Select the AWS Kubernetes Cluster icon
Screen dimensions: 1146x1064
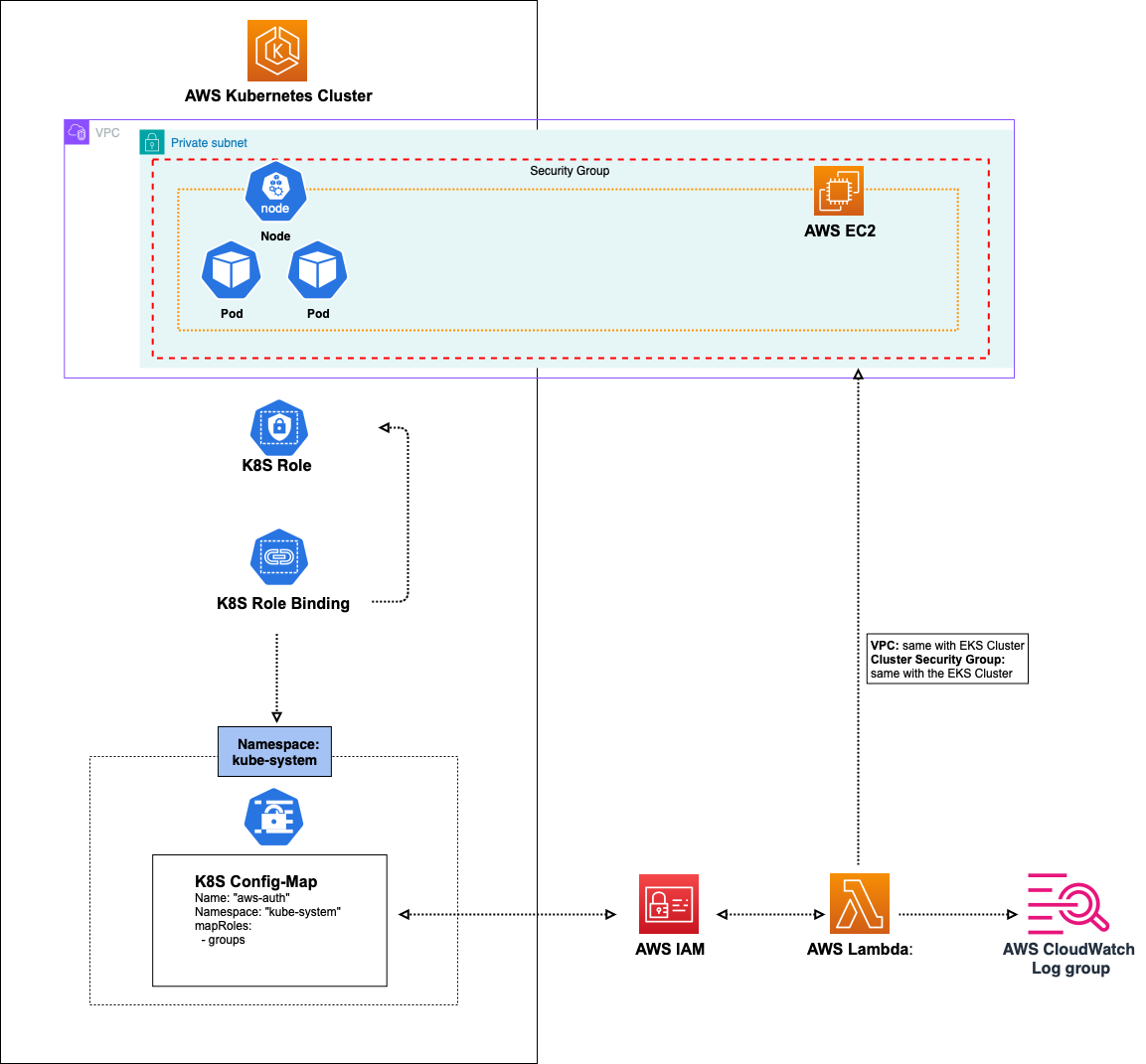[x=275, y=50]
